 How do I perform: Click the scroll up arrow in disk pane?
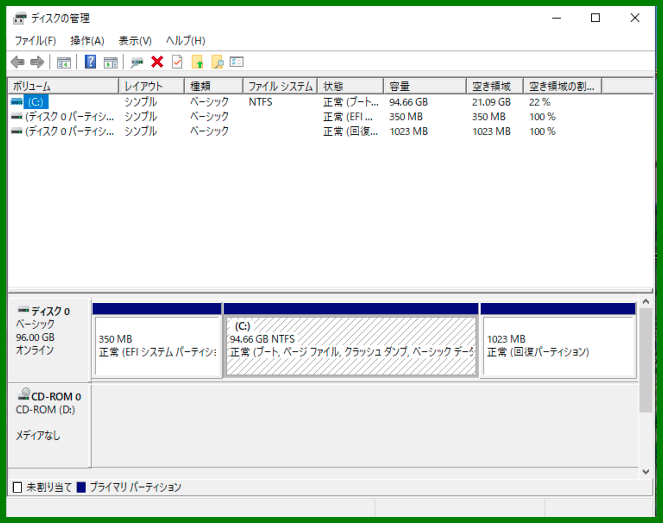[645, 302]
